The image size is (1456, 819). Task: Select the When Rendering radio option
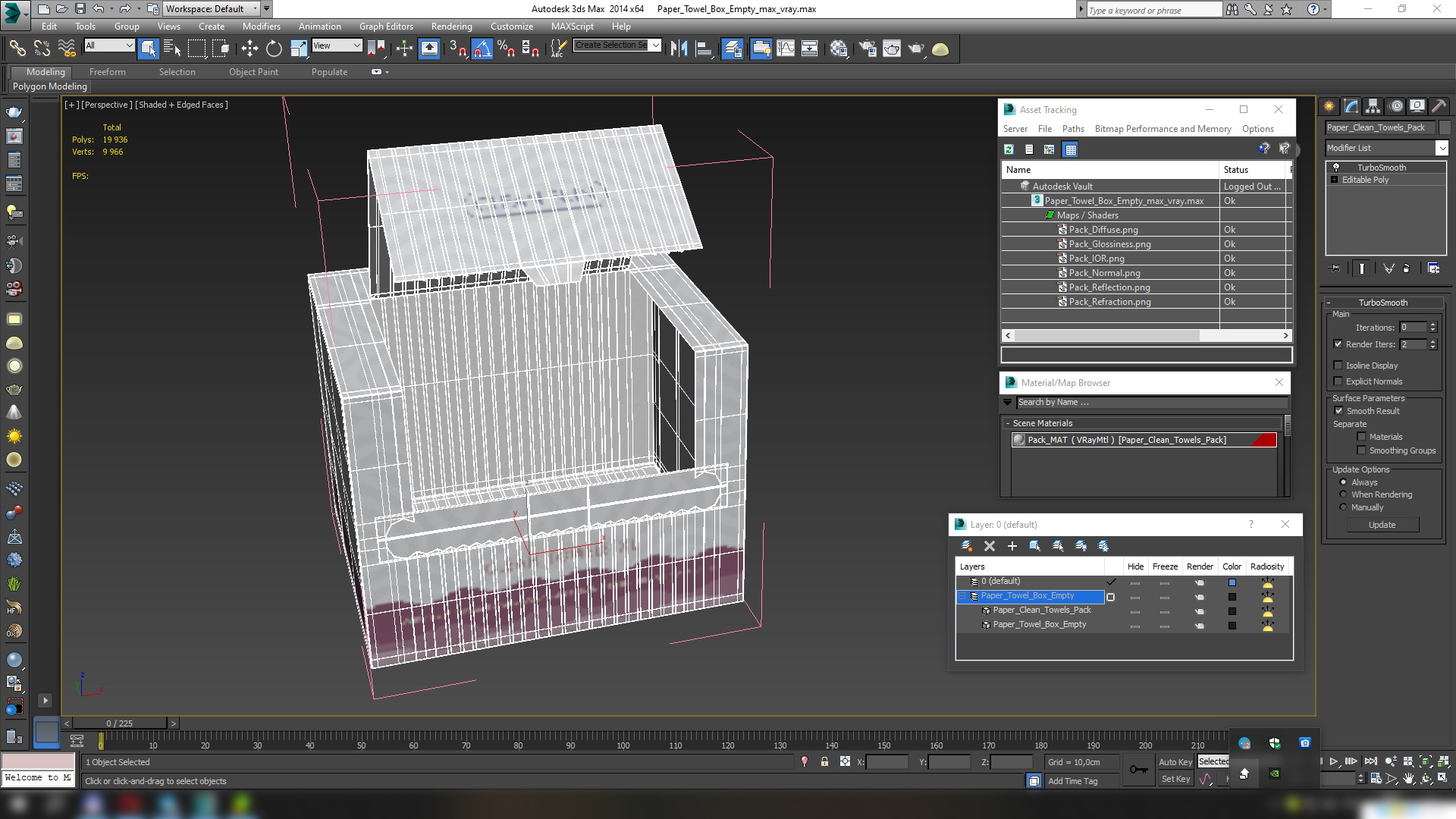1343,494
